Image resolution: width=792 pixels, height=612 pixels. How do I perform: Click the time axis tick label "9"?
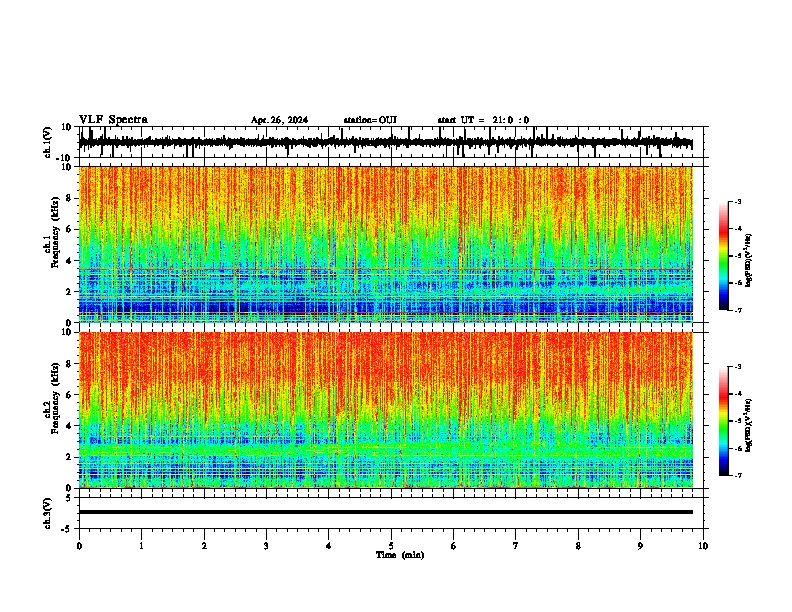(x=640, y=546)
